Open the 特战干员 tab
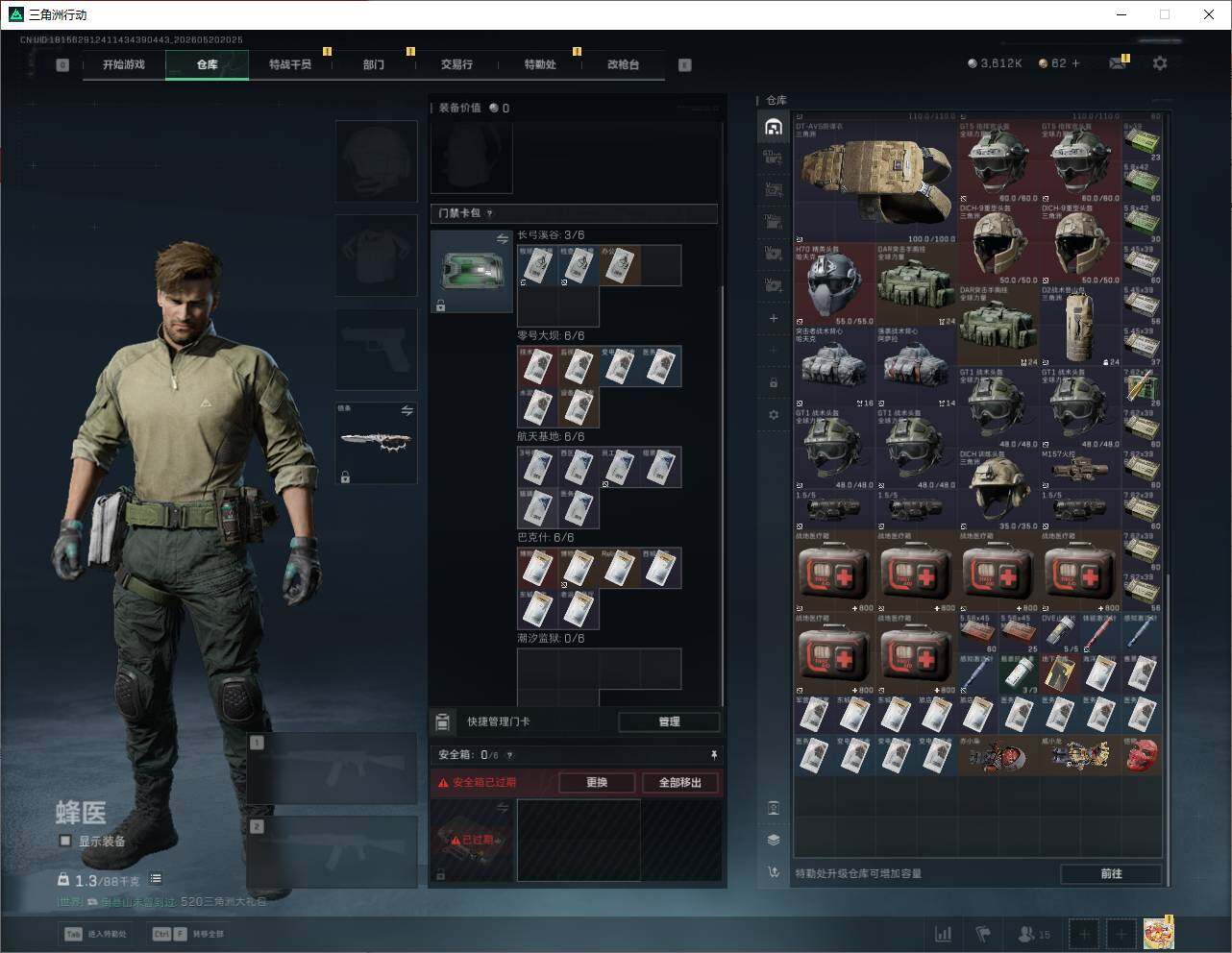This screenshot has height=953, width=1232. click(x=290, y=64)
